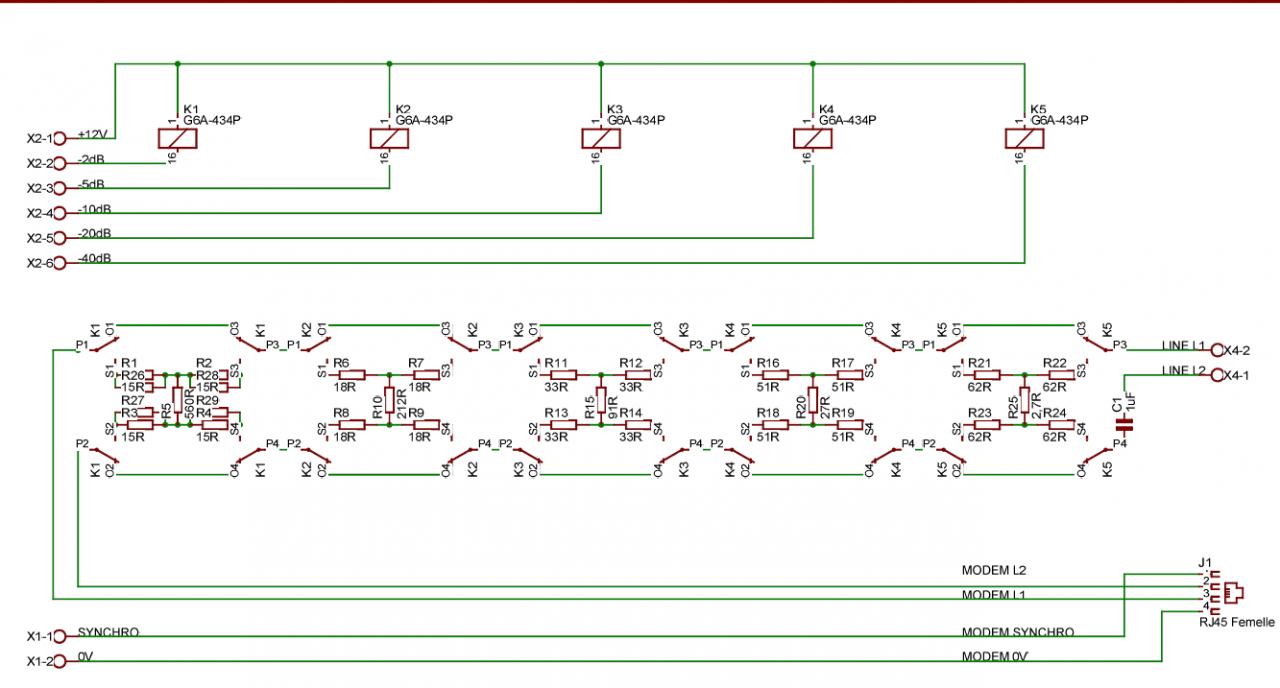1280x688 pixels.
Task: Select vertical resistor R20 symbol
Action: (x=813, y=400)
